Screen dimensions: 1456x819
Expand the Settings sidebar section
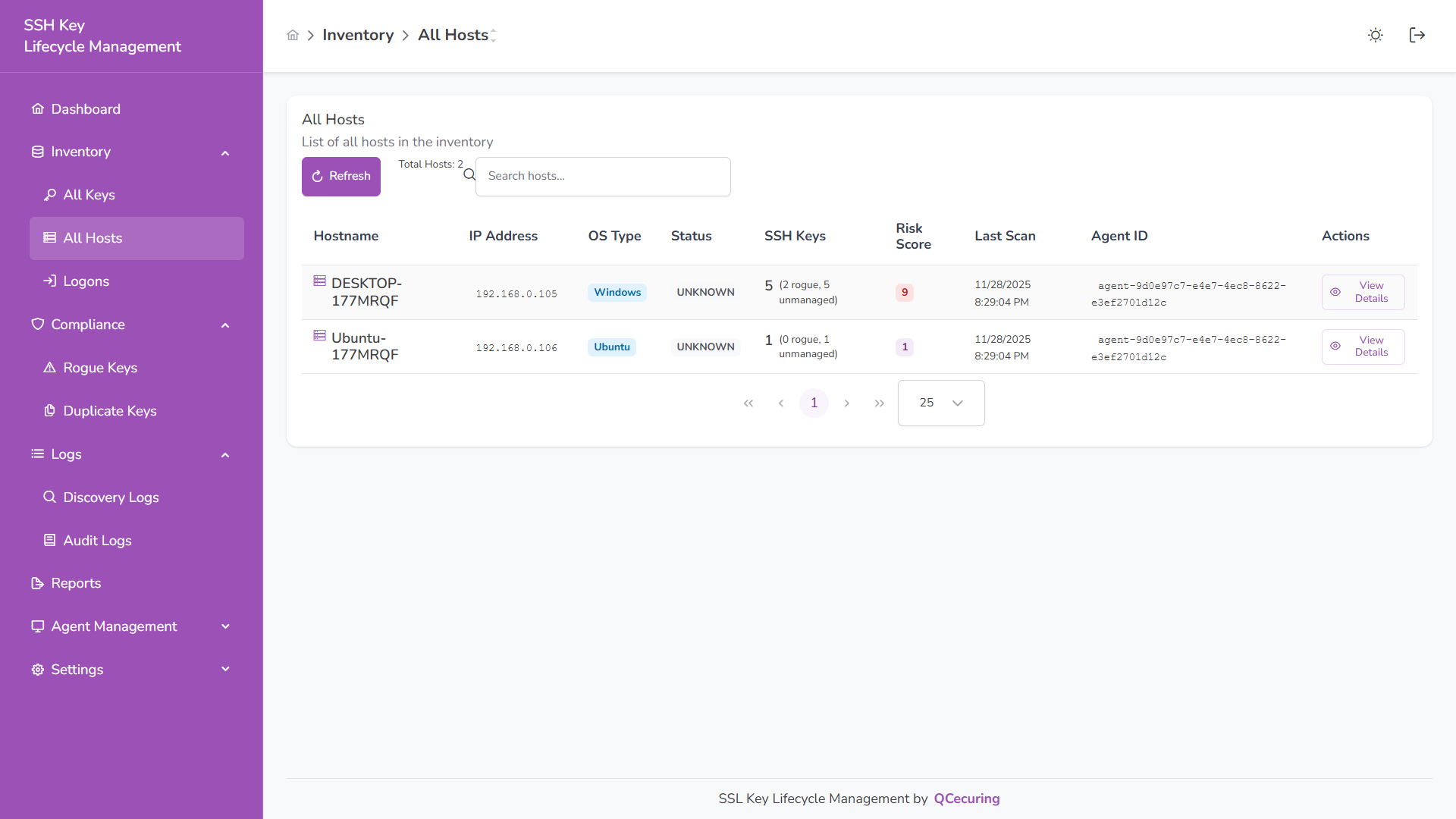[x=225, y=670]
